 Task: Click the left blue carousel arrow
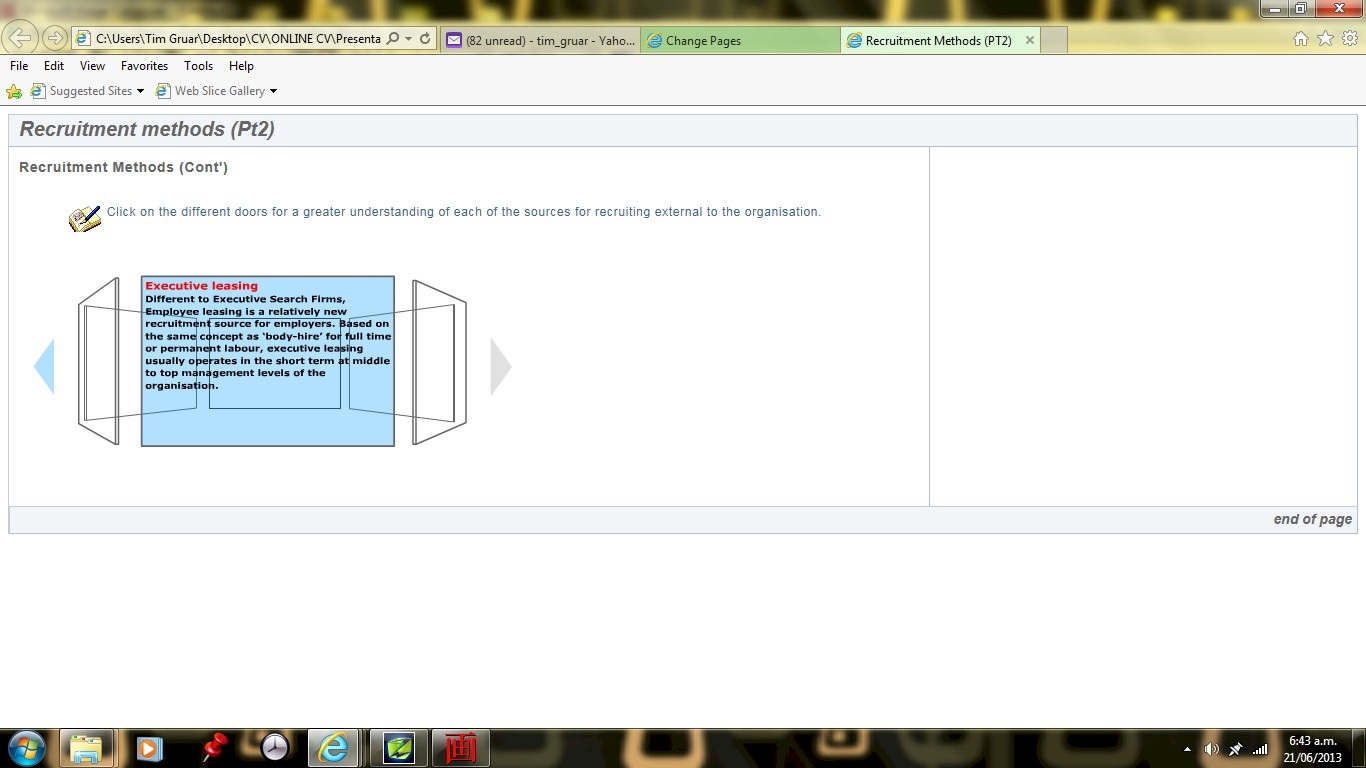[x=44, y=367]
